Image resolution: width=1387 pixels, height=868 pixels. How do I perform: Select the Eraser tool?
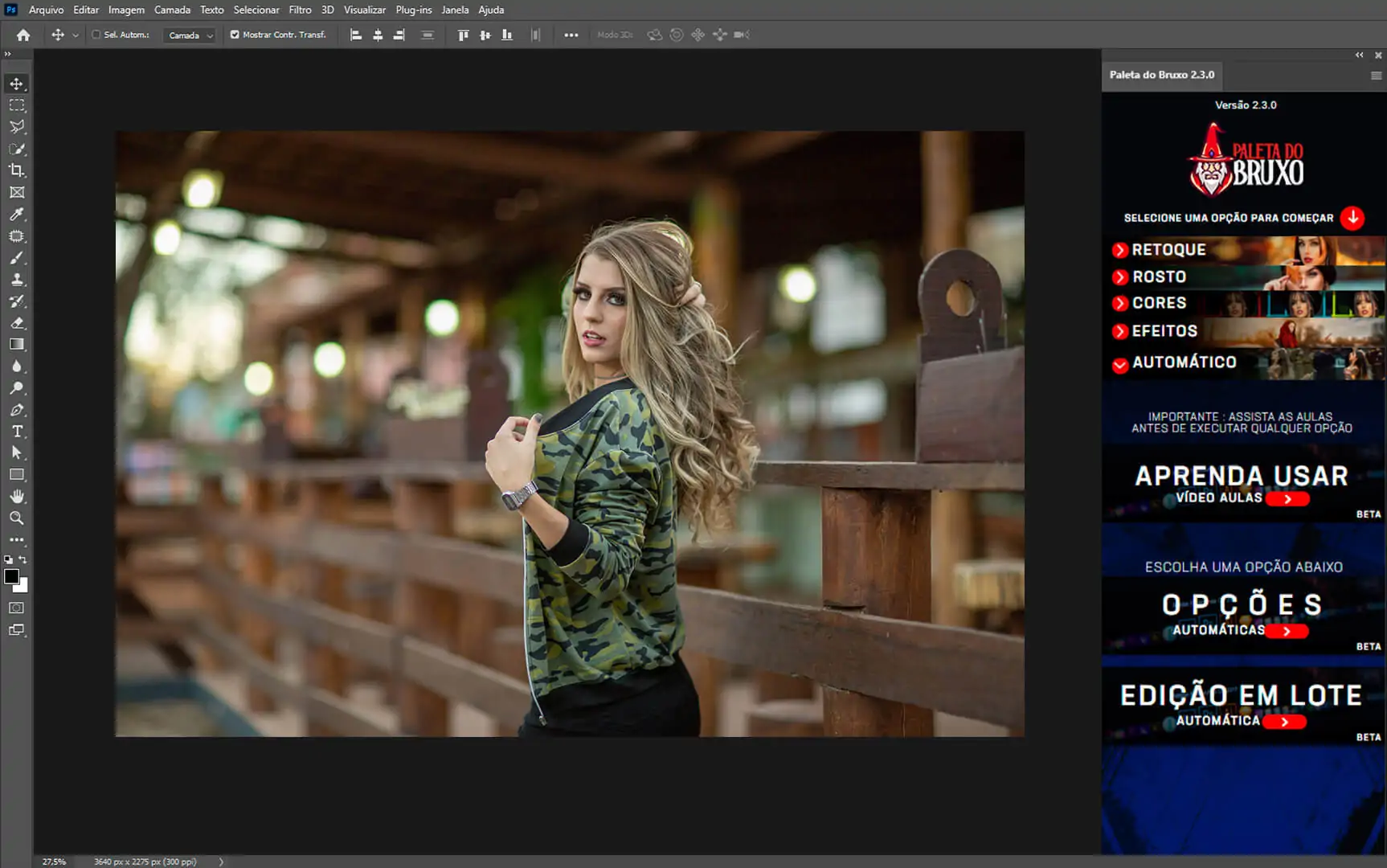point(16,323)
